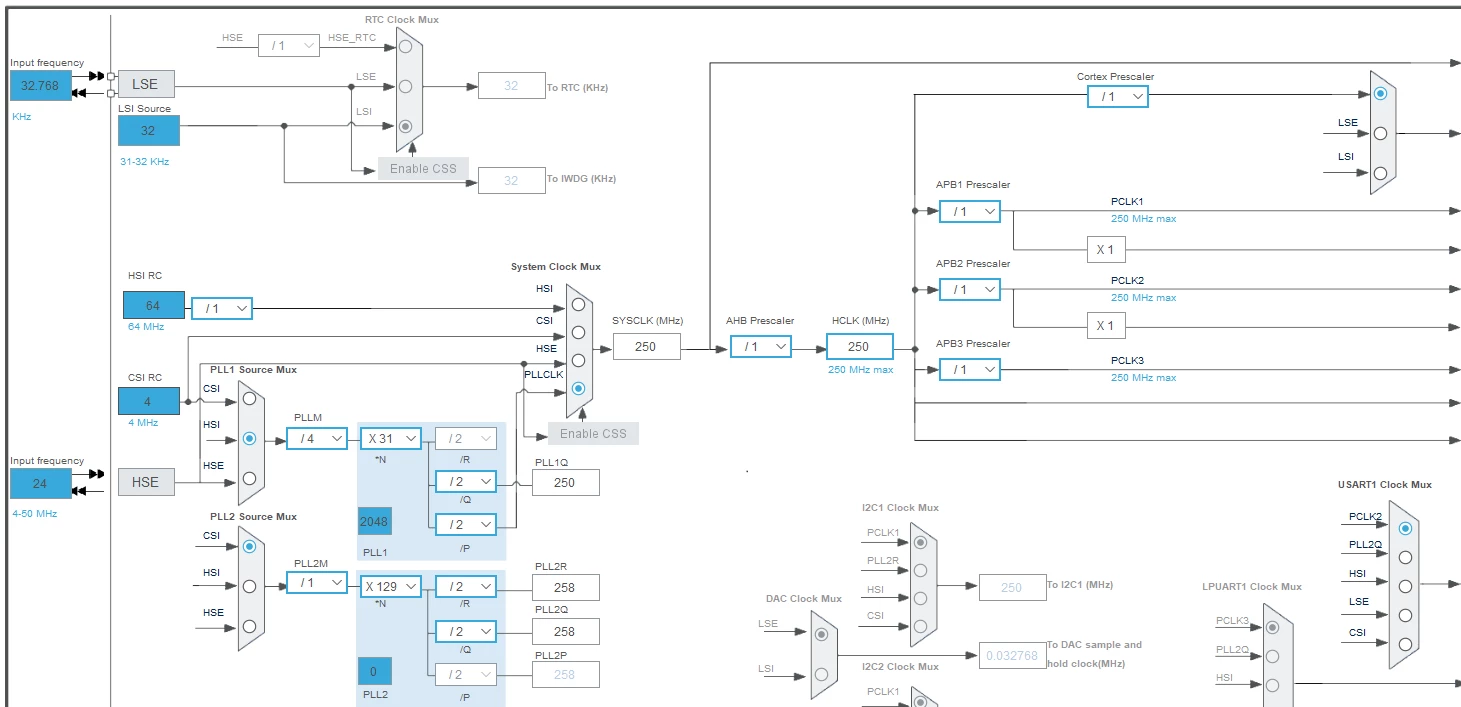Click the APB2 X 1 multiplier box
The image size is (1461, 707).
point(1106,325)
